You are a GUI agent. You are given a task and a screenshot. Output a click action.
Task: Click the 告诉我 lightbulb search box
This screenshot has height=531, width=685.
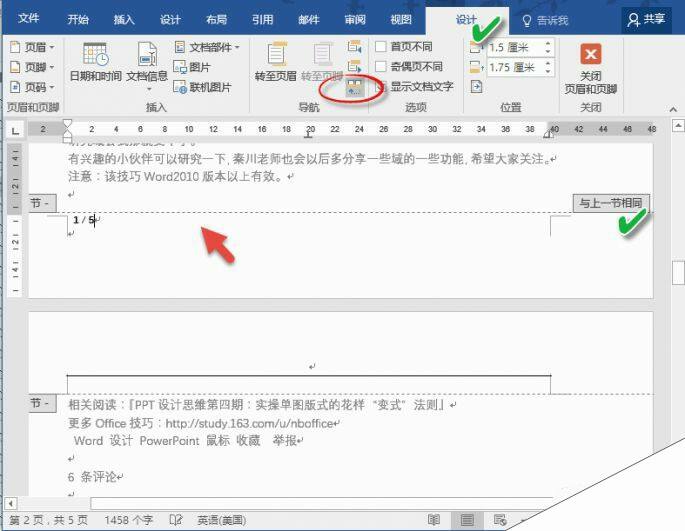(545, 20)
